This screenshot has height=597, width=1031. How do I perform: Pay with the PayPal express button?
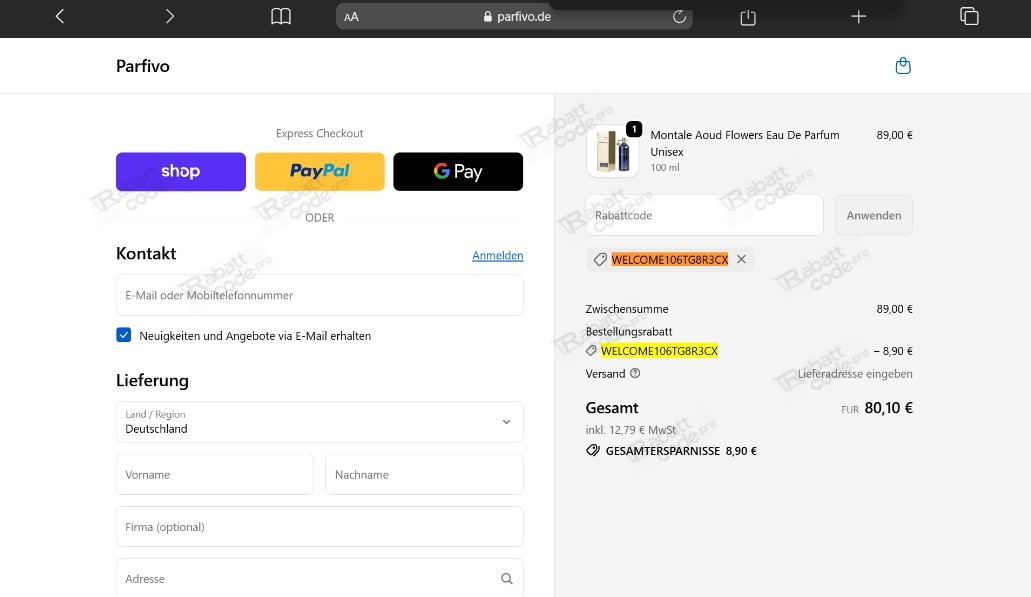(320, 172)
